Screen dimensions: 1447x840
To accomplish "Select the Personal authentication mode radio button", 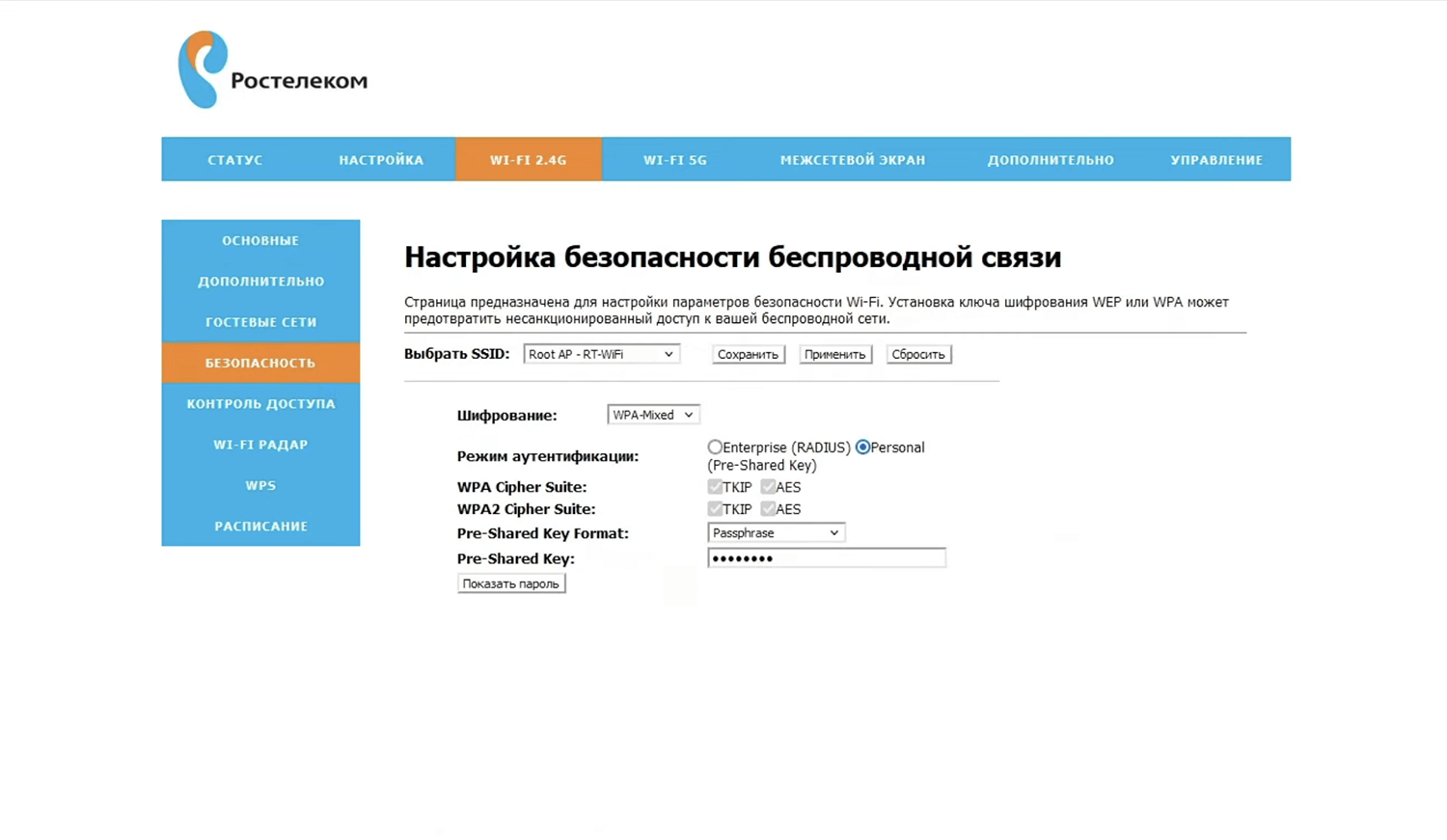I will (x=863, y=447).
